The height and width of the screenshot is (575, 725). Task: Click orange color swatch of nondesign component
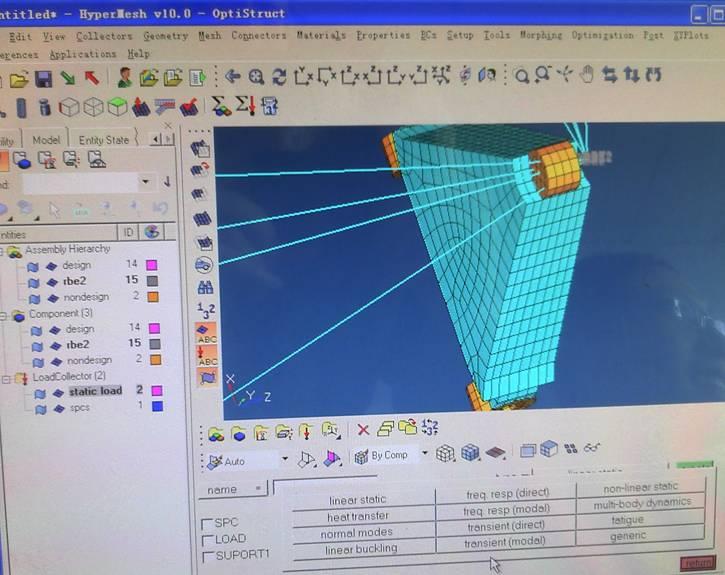(156, 360)
